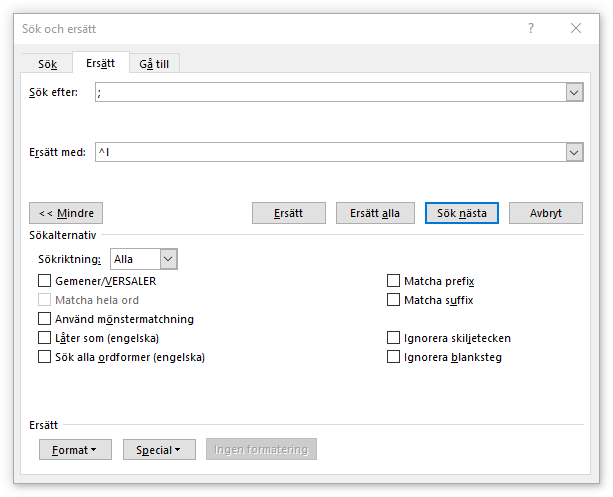Toggle the Ignorera skiljetecken checkbox
The image size is (613, 497).
click(x=393, y=338)
